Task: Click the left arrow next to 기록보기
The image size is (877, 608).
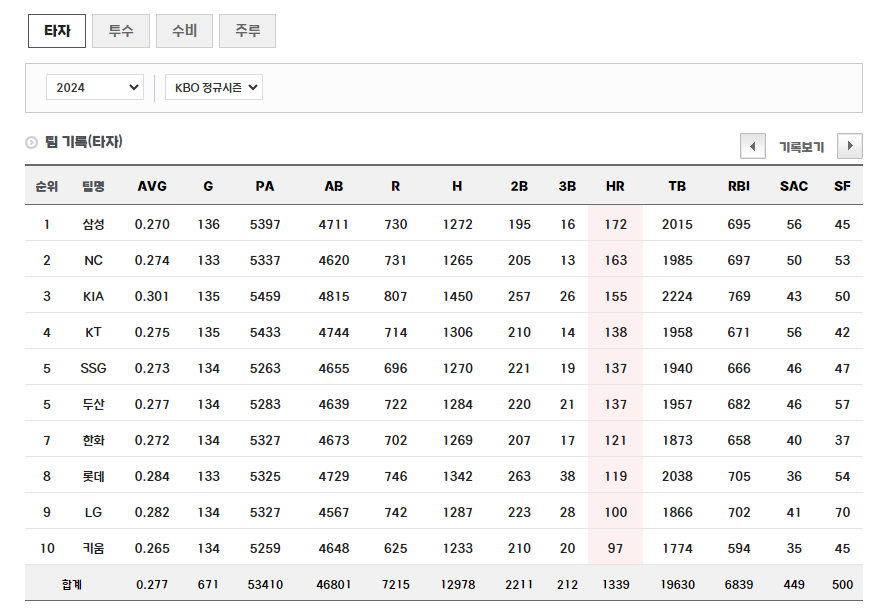Action: [x=752, y=146]
